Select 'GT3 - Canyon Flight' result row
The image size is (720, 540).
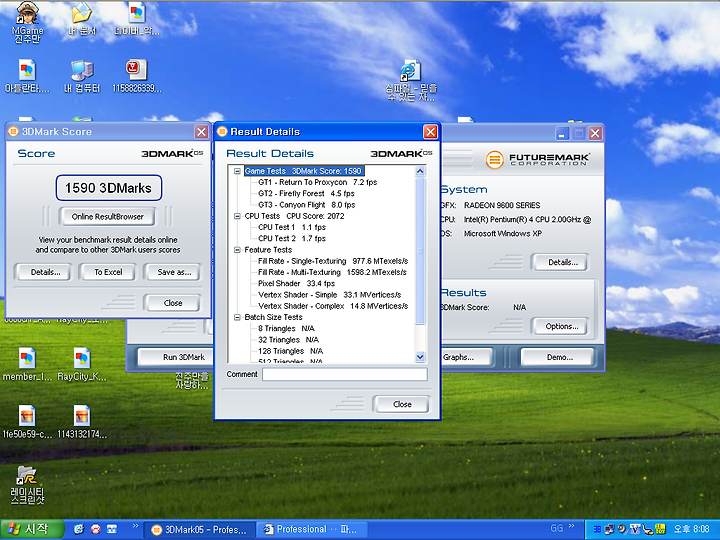pos(307,205)
